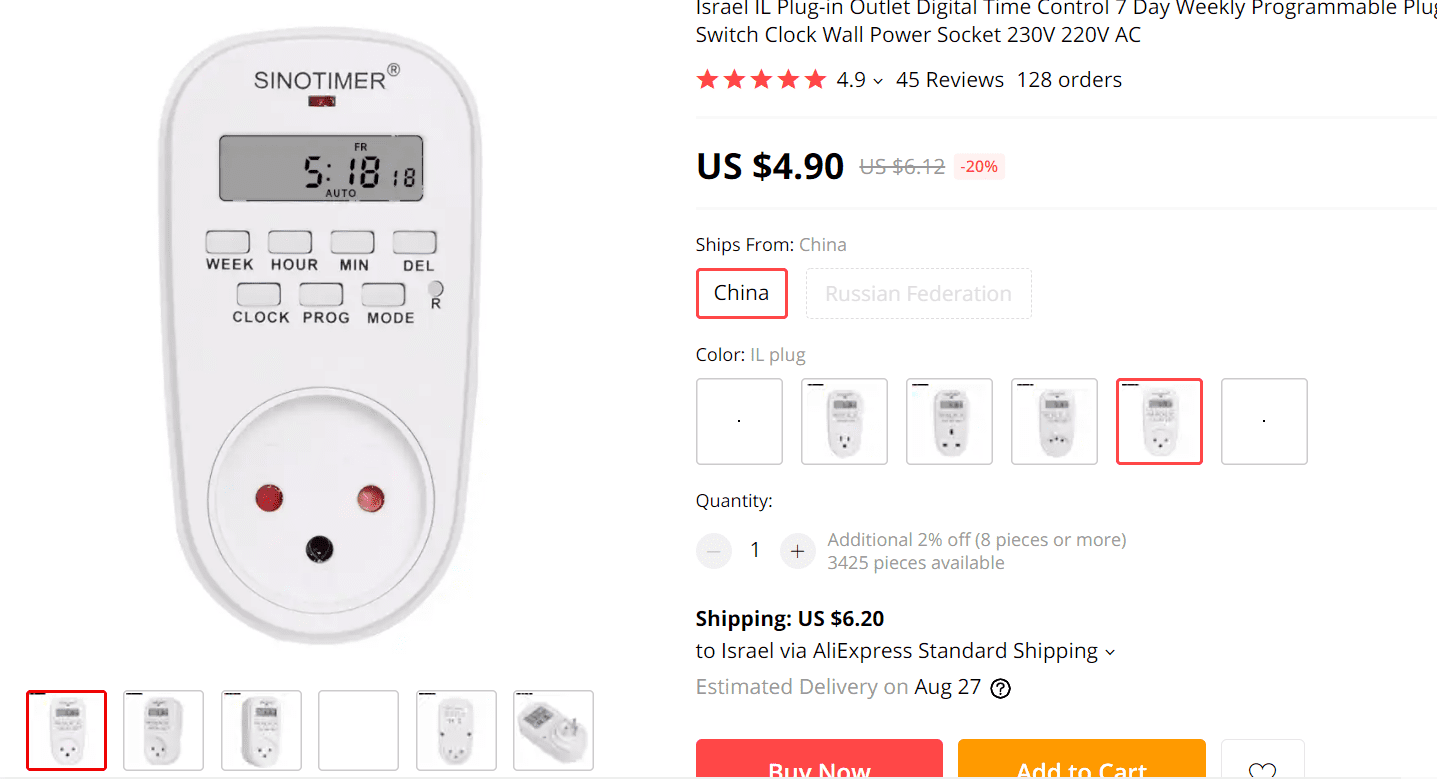
Task: Choose the UK plug color option
Action: pyautogui.click(x=949, y=421)
